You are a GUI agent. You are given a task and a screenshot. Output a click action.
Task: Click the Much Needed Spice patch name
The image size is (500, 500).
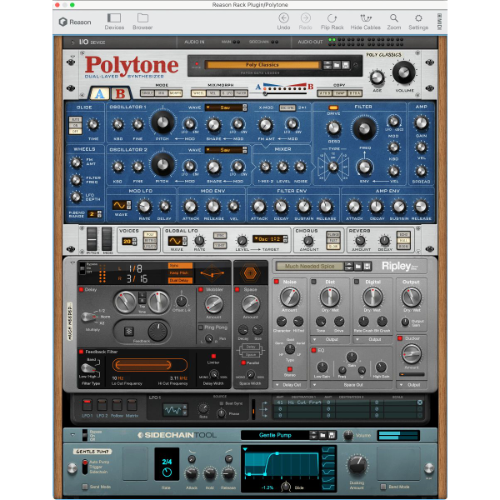(310, 266)
